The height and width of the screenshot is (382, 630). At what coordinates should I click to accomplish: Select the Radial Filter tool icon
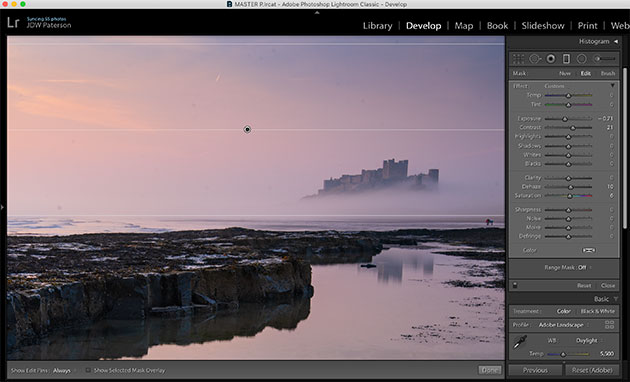[x=581, y=59]
